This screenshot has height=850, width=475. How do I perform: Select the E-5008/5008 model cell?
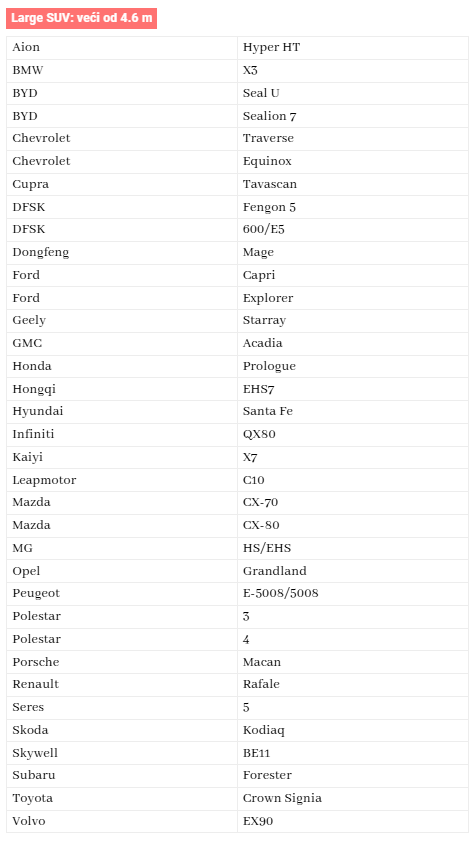coord(353,594)
